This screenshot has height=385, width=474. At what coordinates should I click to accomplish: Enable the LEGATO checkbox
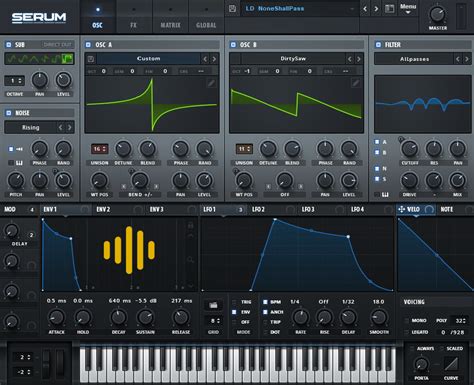[x=406, y=332]
